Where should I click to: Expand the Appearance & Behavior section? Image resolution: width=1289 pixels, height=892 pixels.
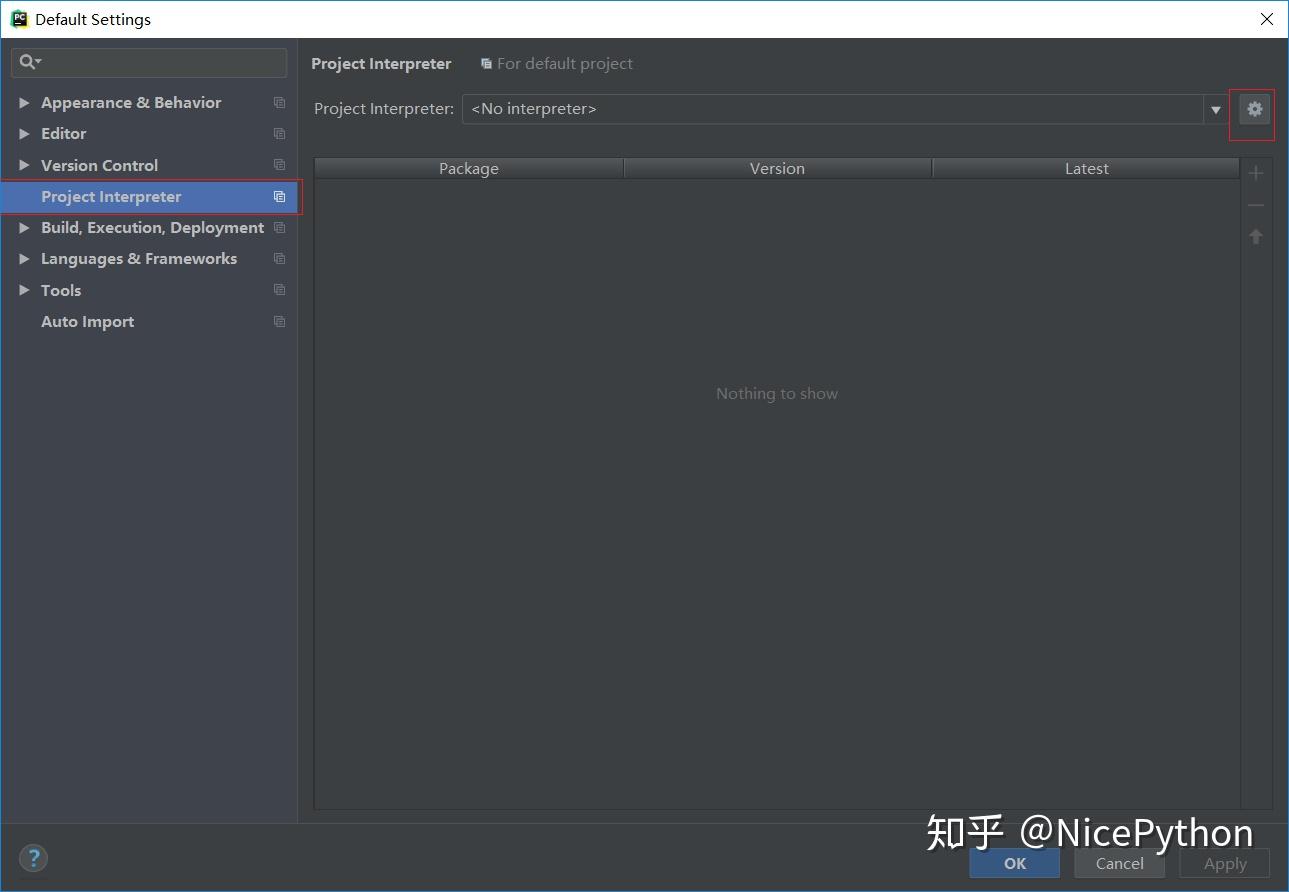point(24,103)
